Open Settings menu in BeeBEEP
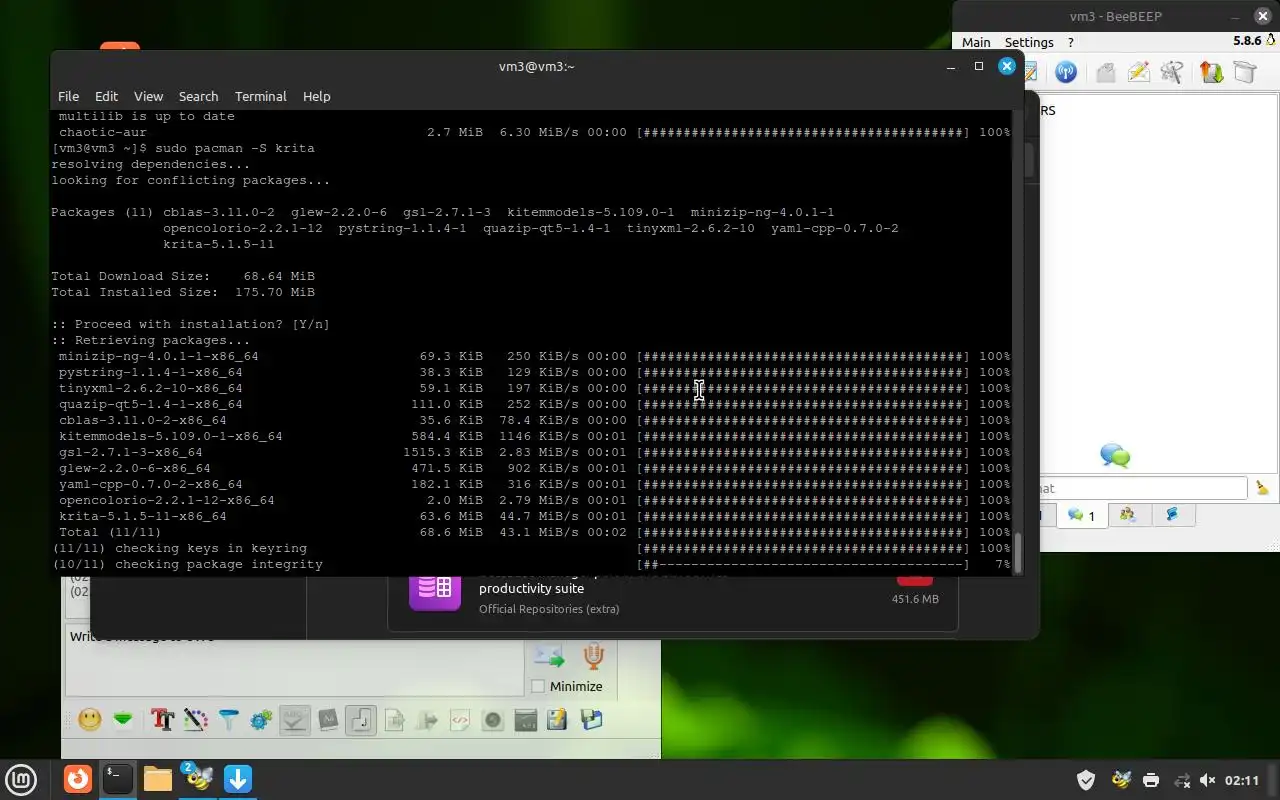The width and height of the screenshot is (1280, 800). tap(1029, 42)
